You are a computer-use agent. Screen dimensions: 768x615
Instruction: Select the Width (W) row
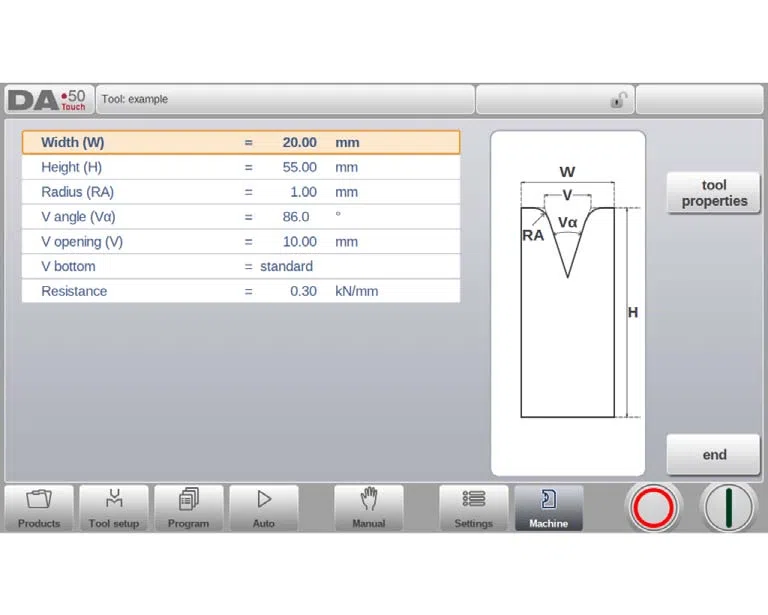241,142
